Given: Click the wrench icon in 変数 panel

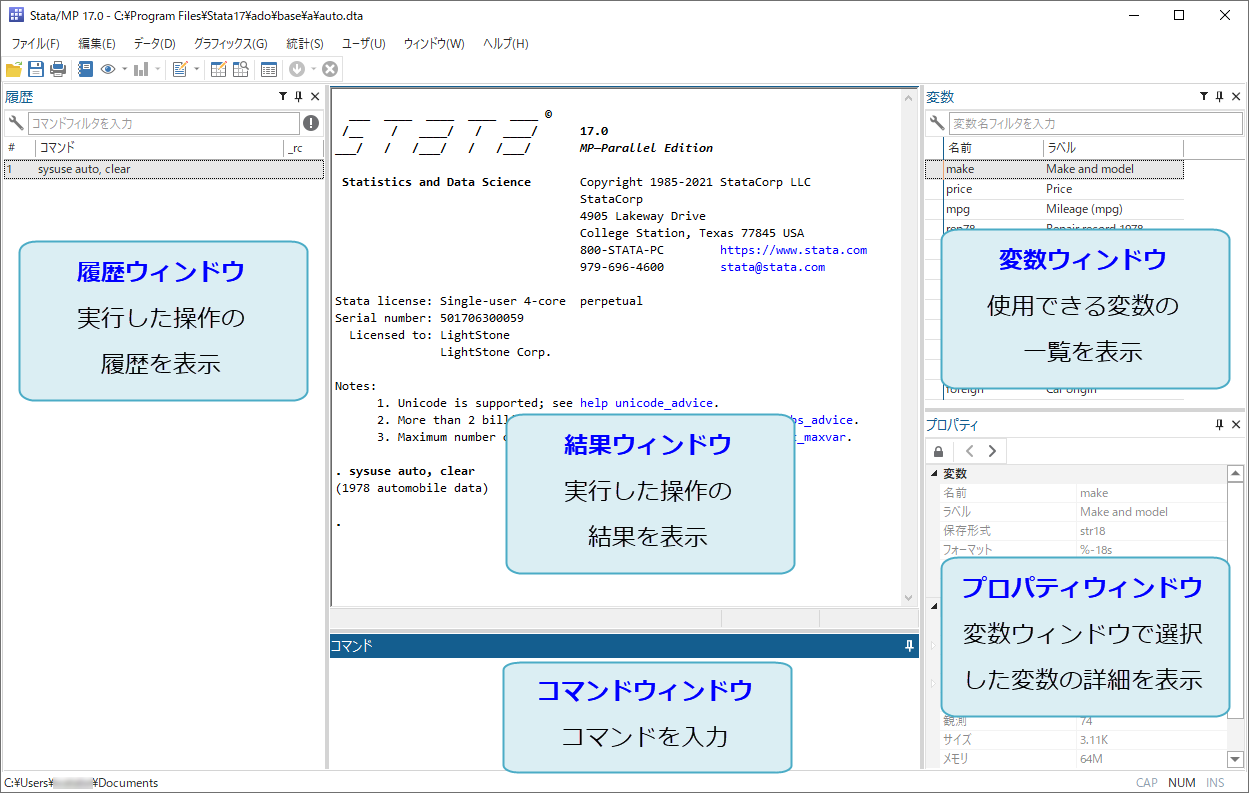Looking at the screenshot, I should (x=937, y=123).
